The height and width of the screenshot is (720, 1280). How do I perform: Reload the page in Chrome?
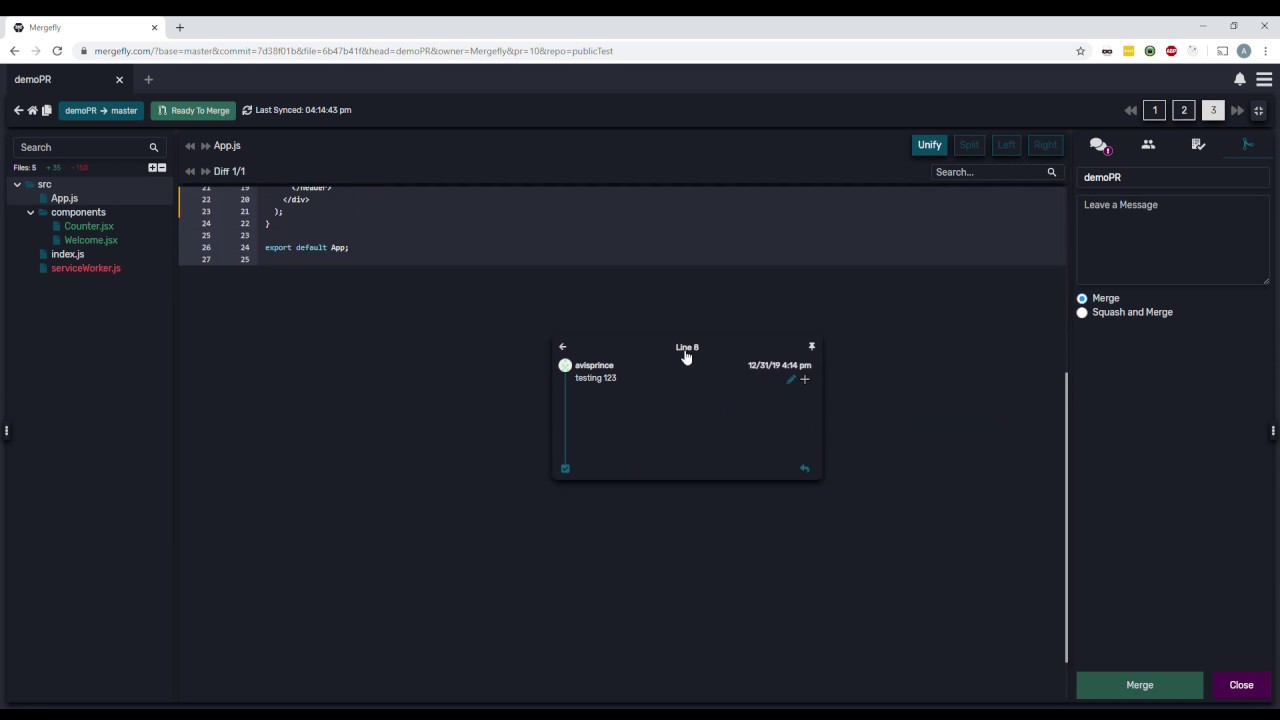click(x=57, y=51)
